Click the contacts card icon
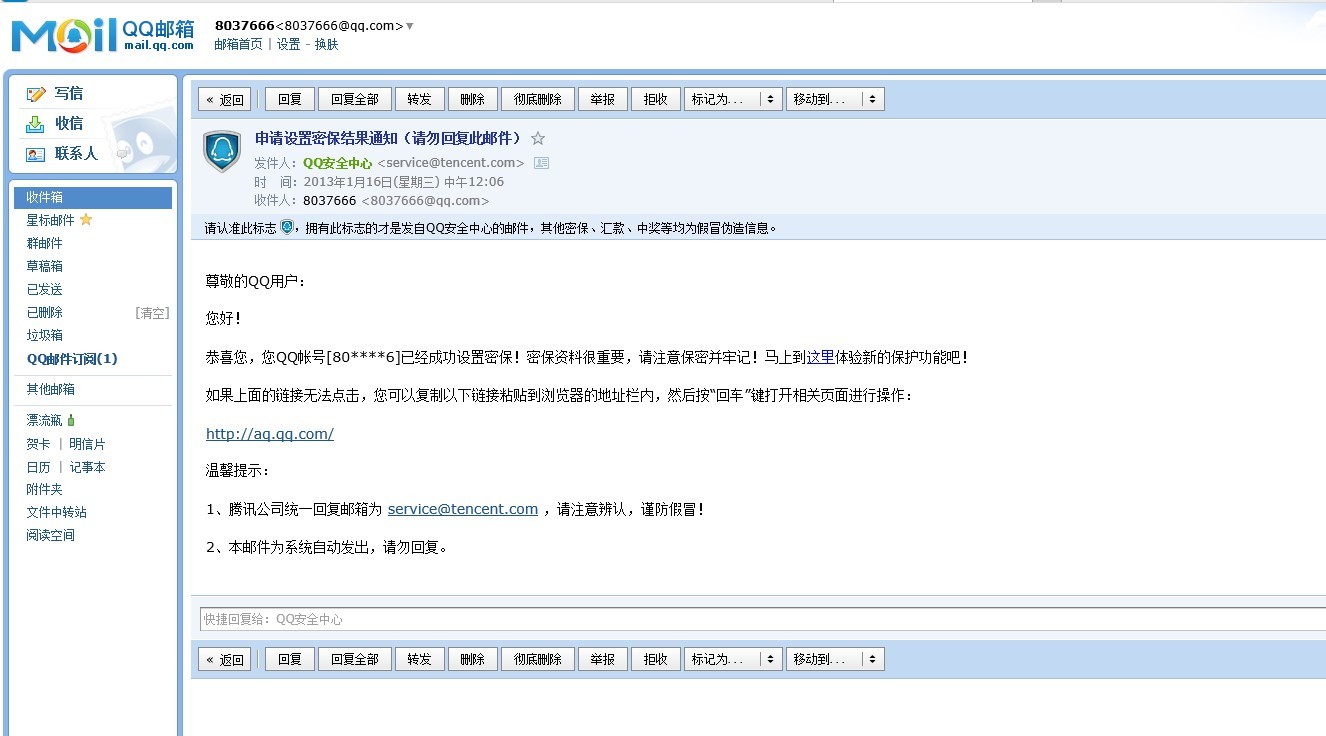Image resolution: width=1326 pixels, height=736 pixels. 36,154
